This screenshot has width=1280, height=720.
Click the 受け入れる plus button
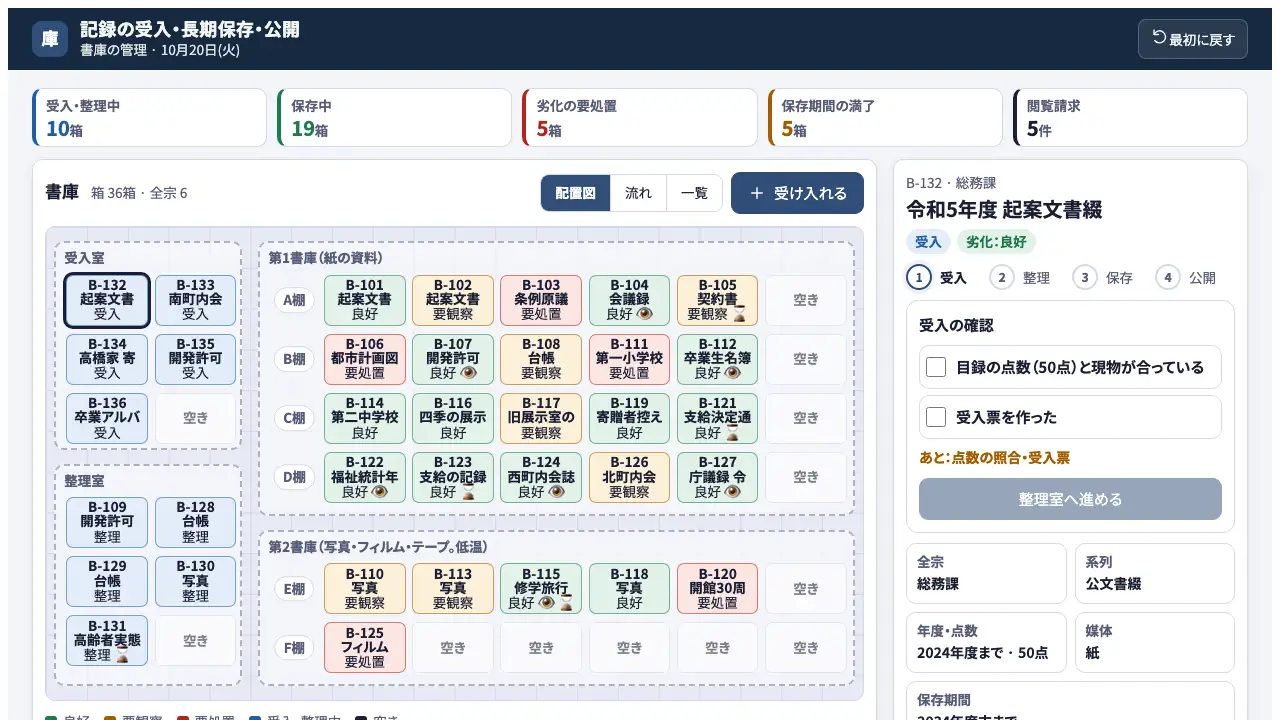797,193
